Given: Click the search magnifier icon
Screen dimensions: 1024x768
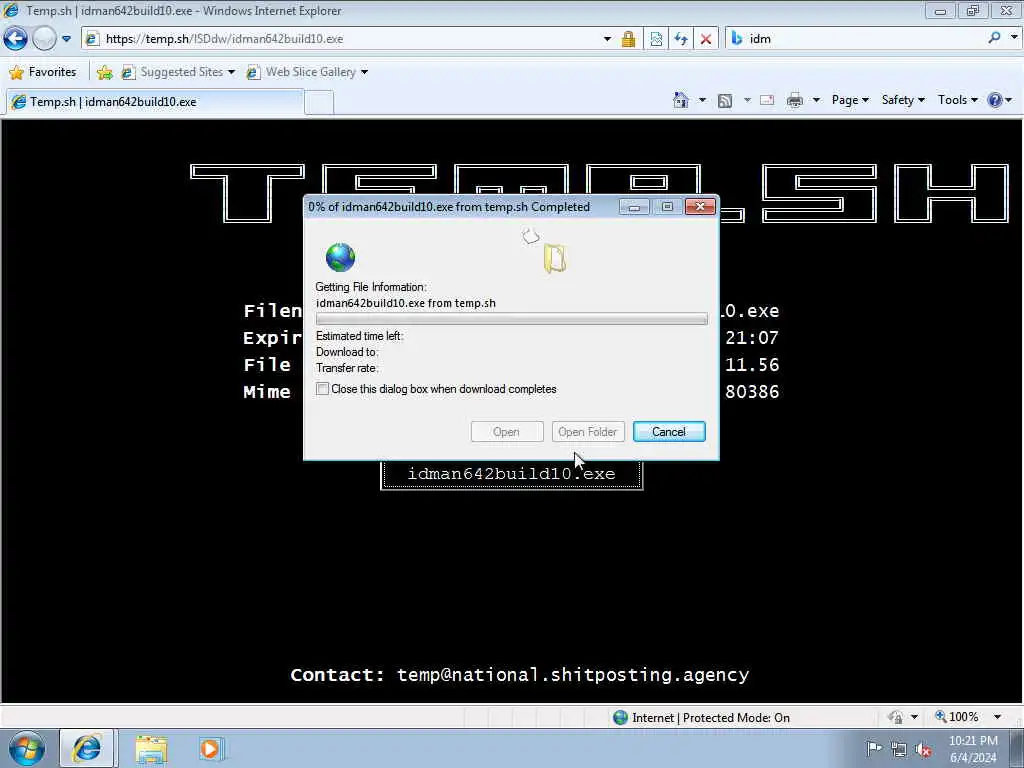Looking at the screenshot, I should click(x=994, y=38).
